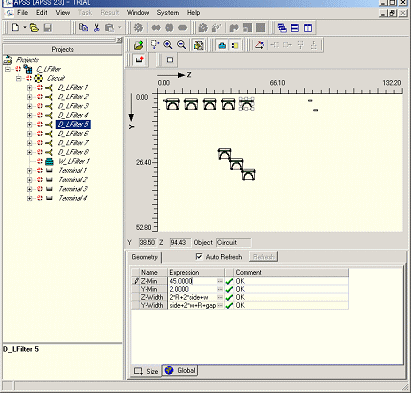Screen dimensions: 411x393
Task: Click the Cut scissors icon
Action: pos(96,28)
